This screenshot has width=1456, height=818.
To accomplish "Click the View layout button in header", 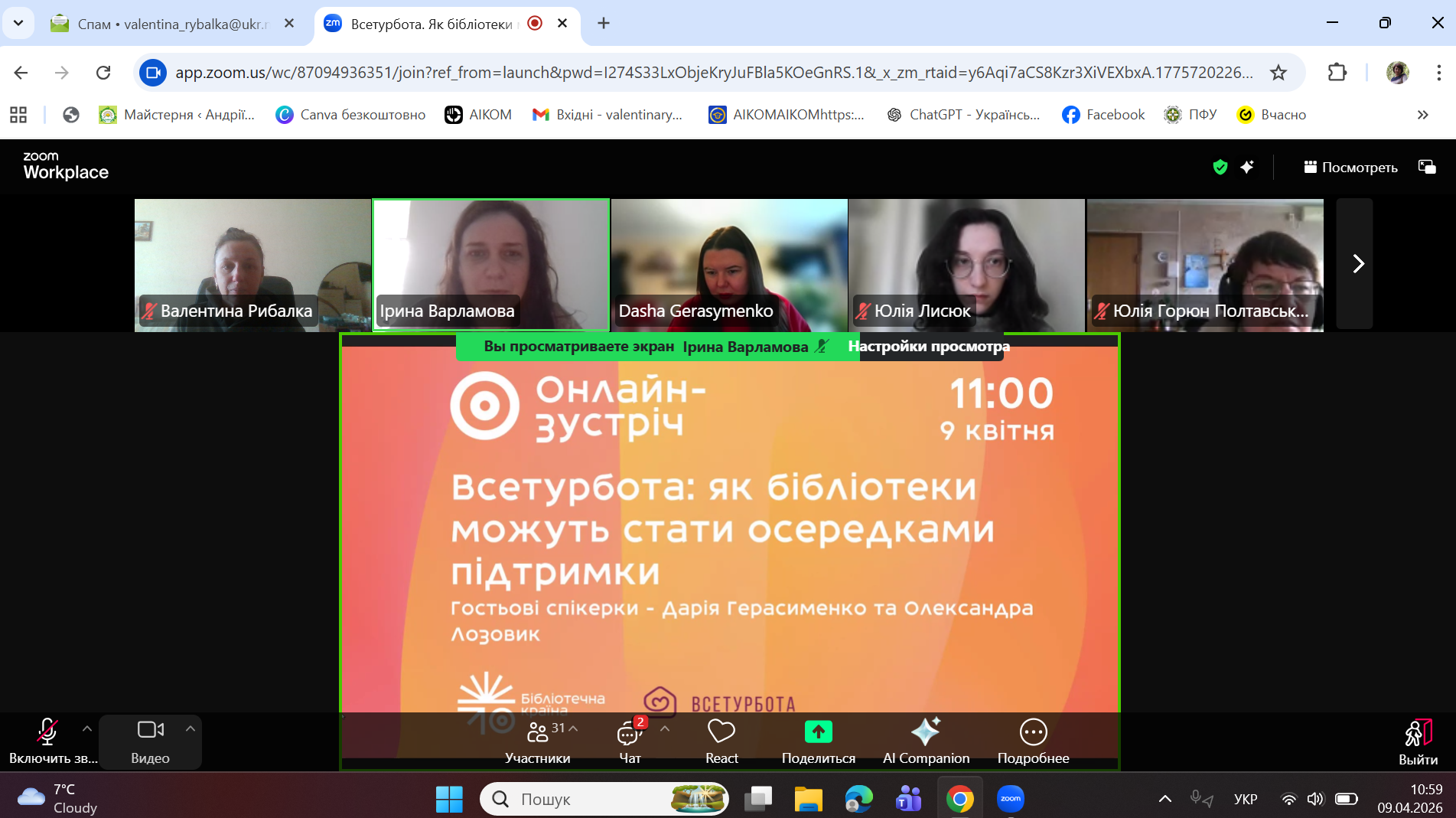I will (x=1350, y=167).
